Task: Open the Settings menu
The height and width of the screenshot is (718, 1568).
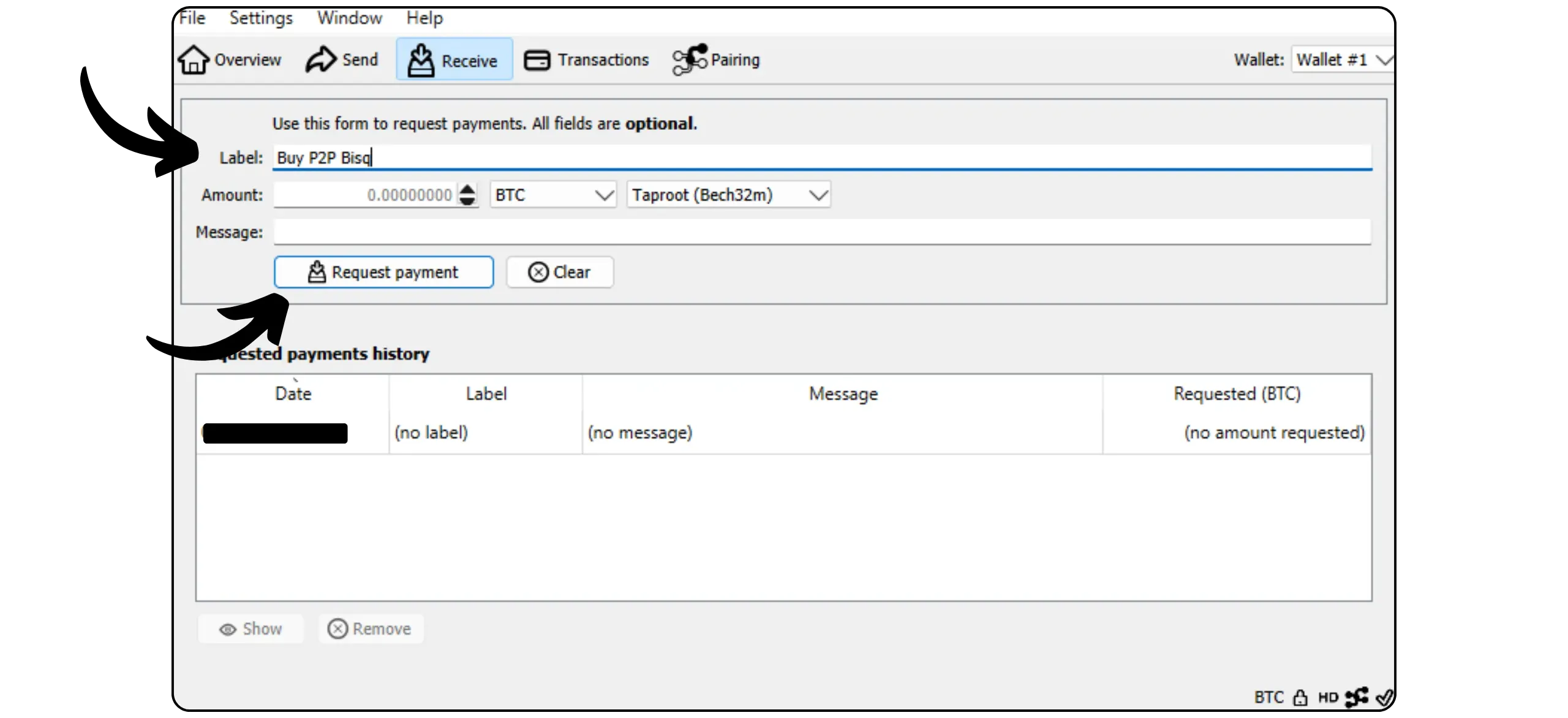Action: [261, 18]
